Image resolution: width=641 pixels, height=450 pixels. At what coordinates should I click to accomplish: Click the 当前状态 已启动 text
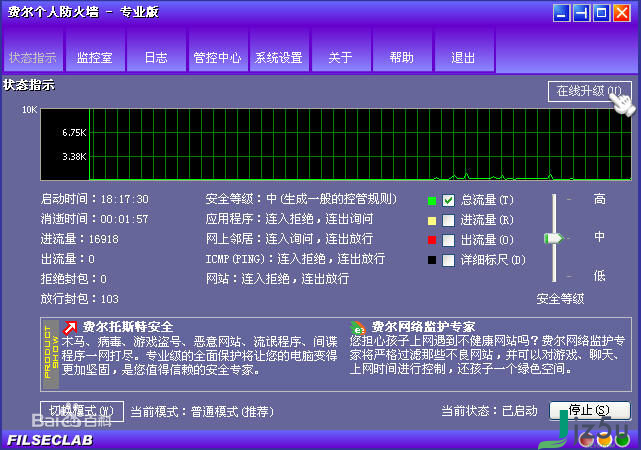point(489,411)
